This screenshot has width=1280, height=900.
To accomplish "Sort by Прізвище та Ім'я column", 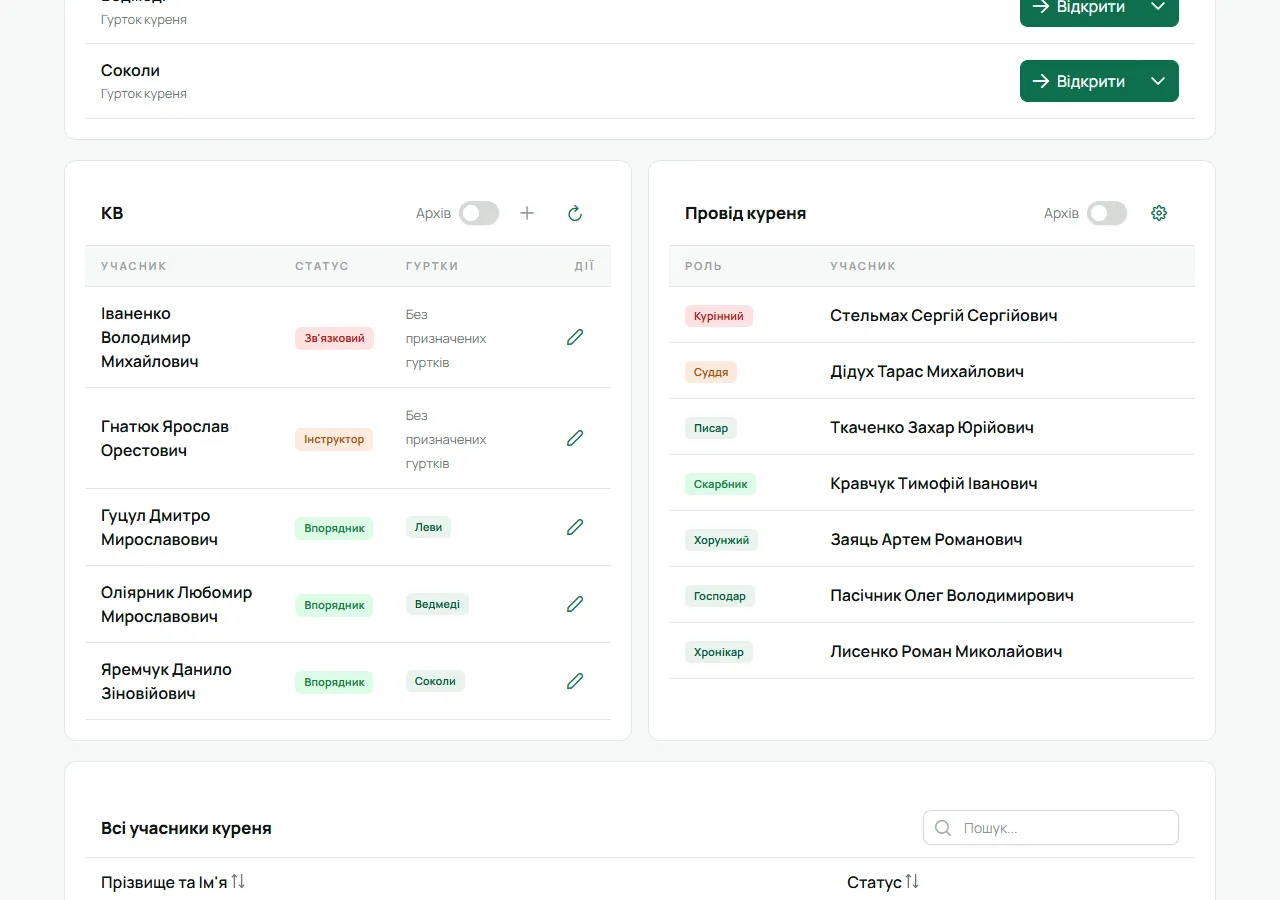I will [173, 882].
